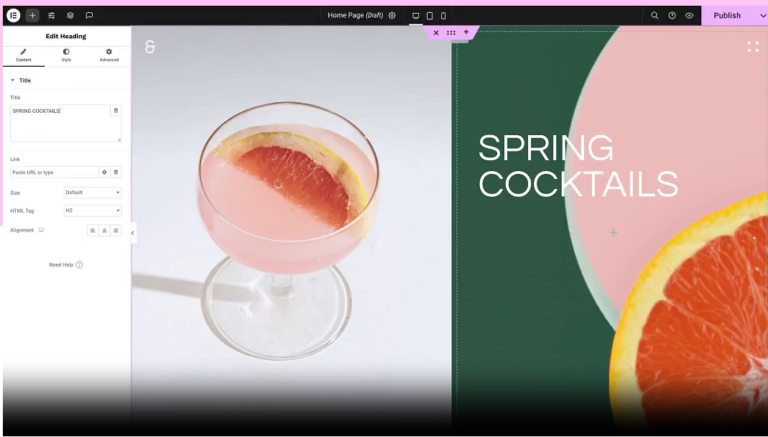This screenshot has width=768, height=437.
Task: Open the finder search icon
Action: [654, 16]
